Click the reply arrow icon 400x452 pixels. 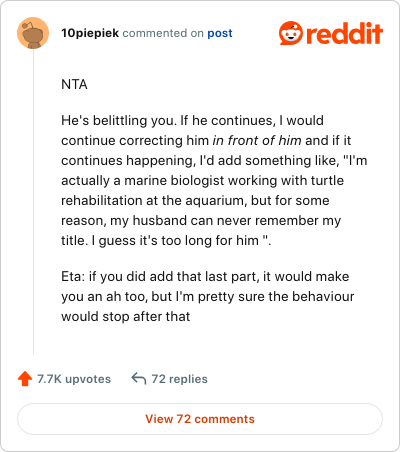click(x=139, y=379)
